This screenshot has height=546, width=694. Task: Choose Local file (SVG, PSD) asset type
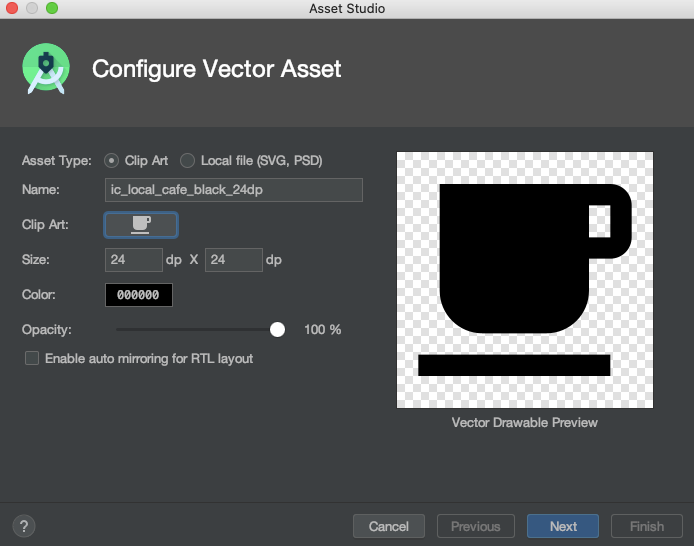187,160
